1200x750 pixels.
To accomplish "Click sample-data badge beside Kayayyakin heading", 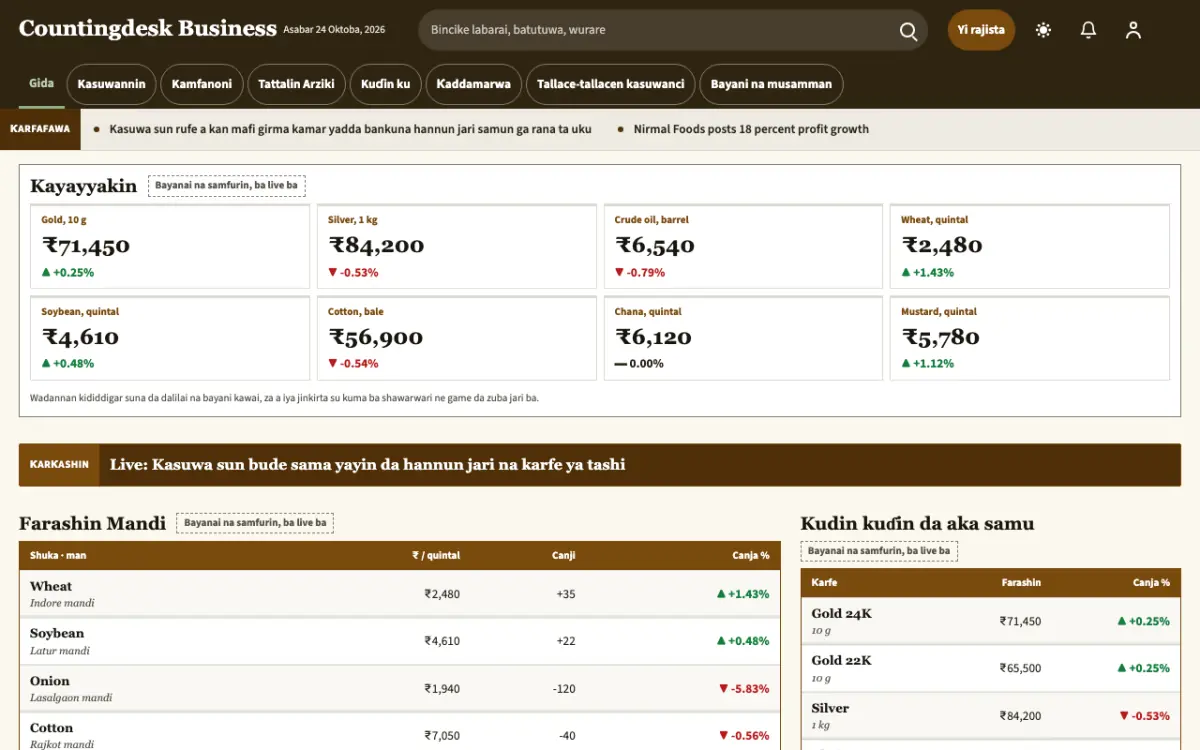I will (x=227, y=186).
